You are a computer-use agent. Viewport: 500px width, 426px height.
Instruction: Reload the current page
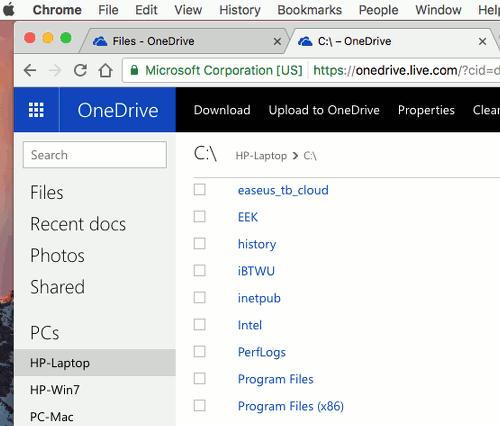click(x=80, y=70)
